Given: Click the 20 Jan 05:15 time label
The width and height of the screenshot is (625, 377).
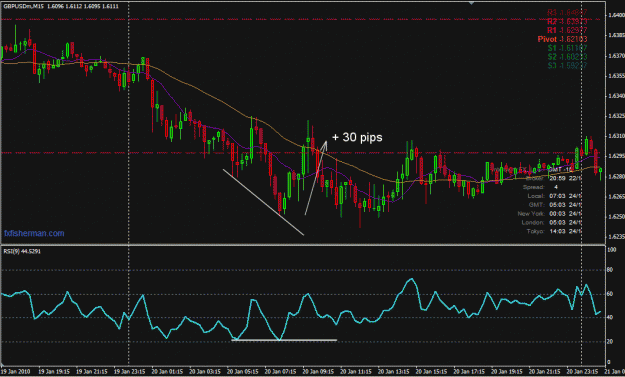Looking at the screenshot, I should tap(243, 371).
